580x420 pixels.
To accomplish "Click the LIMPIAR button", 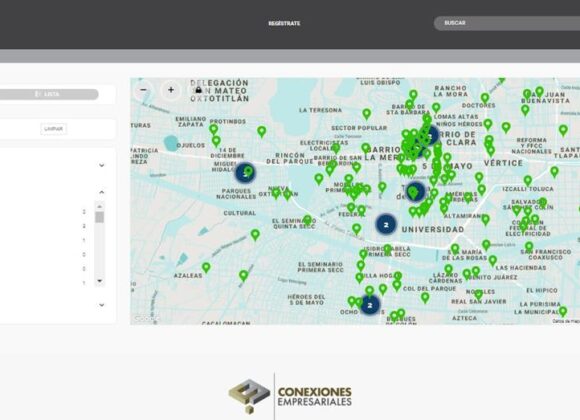I will click(x=54, y=129).
